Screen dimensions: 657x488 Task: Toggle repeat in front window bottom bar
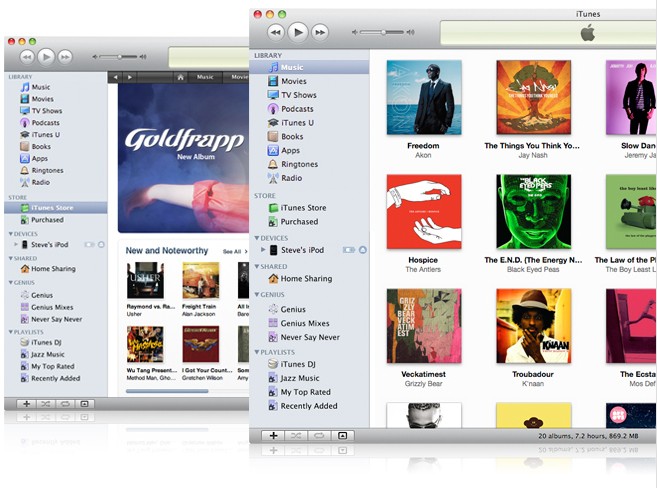pos(319,436)
